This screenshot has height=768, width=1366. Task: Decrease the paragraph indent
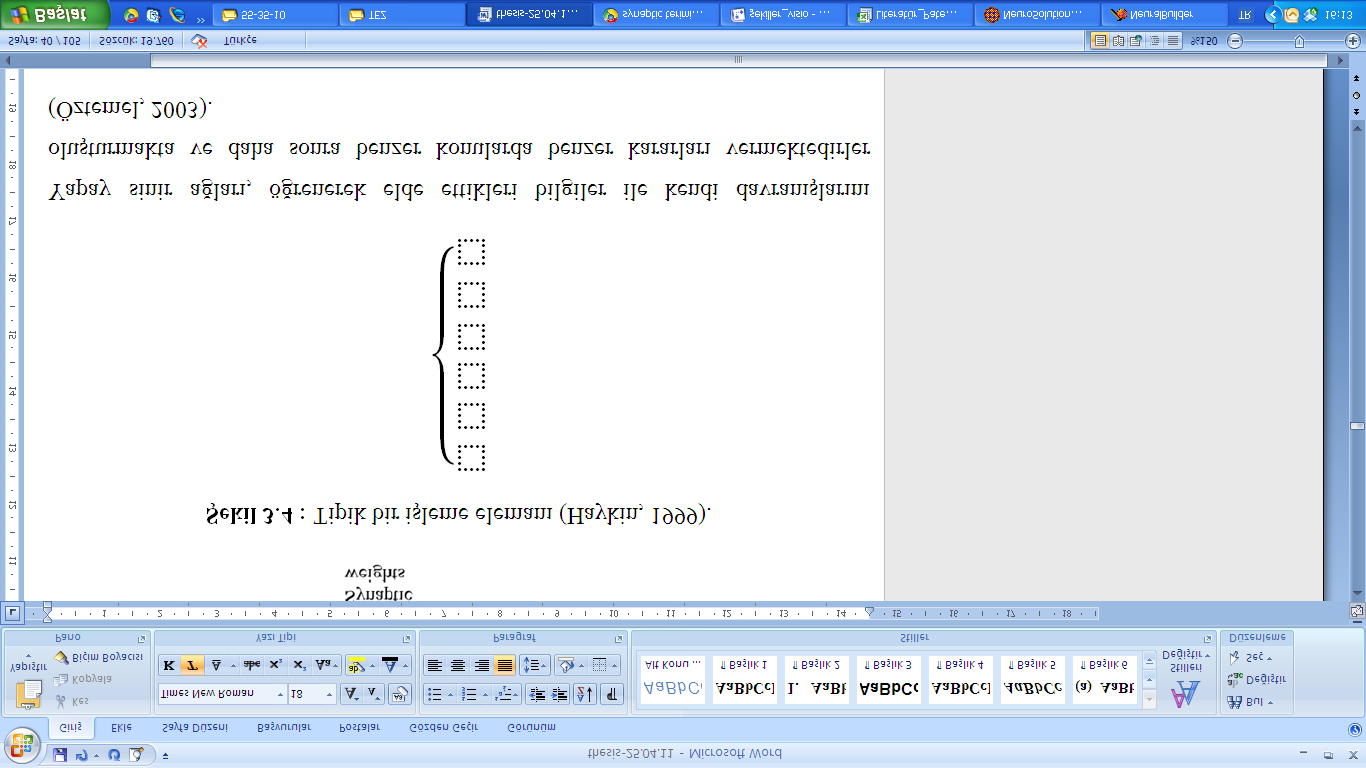click(537, 694)
